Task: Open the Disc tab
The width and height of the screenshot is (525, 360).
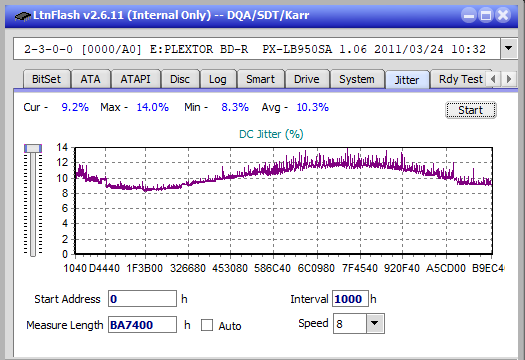Action: [180, 79]
